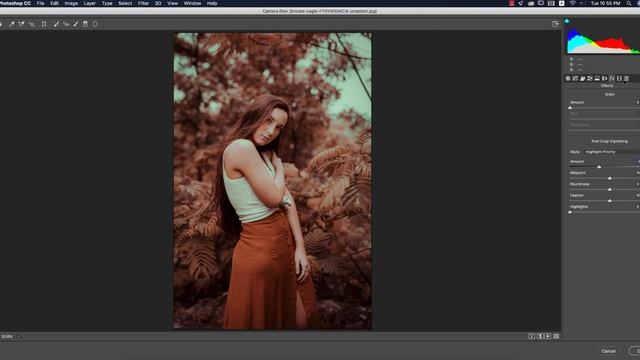Cycle before/after view with Y icon
The height and width of the screenshot is (360, 640).
click(x=531, y=336)
